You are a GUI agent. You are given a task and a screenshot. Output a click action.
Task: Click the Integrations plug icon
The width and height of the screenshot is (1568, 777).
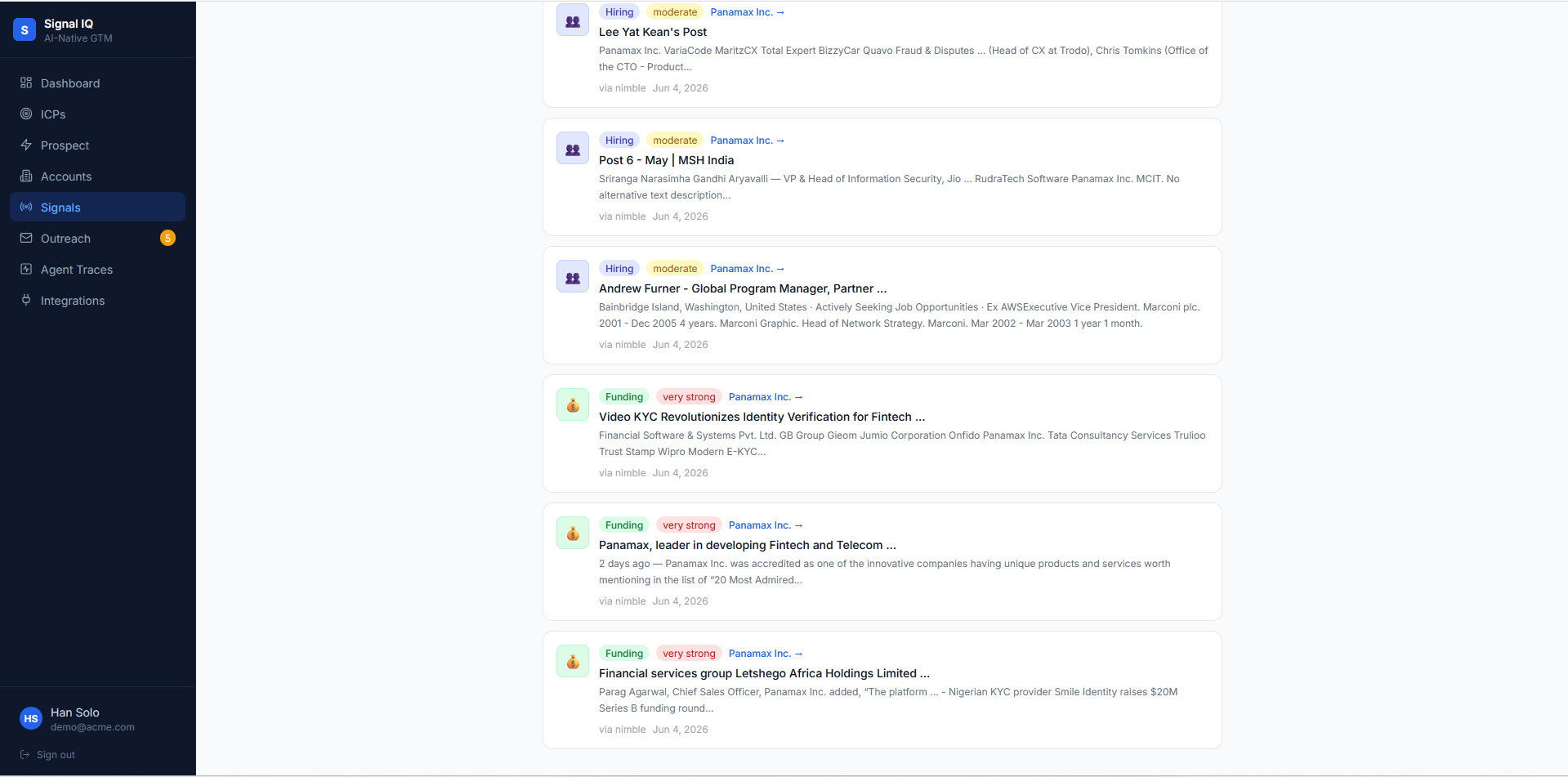26,300
